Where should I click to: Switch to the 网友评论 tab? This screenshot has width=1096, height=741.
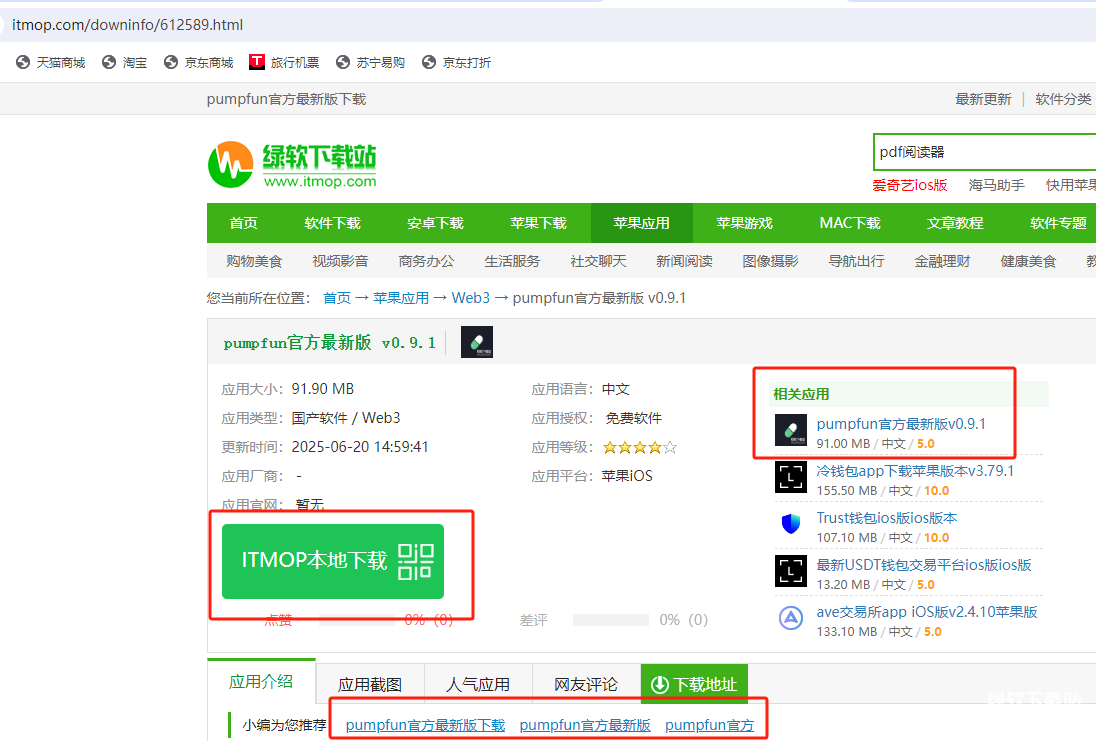point(586,684)
